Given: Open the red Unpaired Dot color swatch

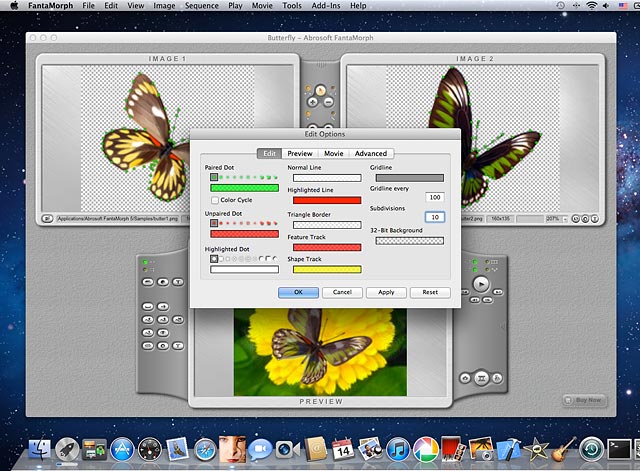Looking at the screenshot, I should 244,234.
